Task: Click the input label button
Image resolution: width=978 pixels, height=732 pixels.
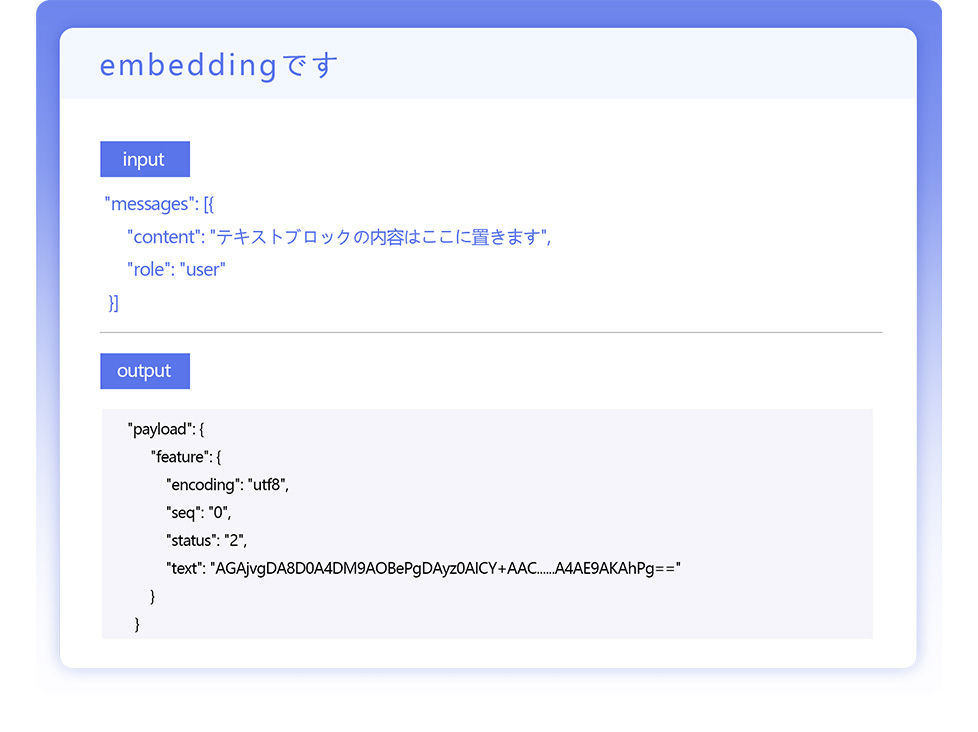Action: coord(145,159)
